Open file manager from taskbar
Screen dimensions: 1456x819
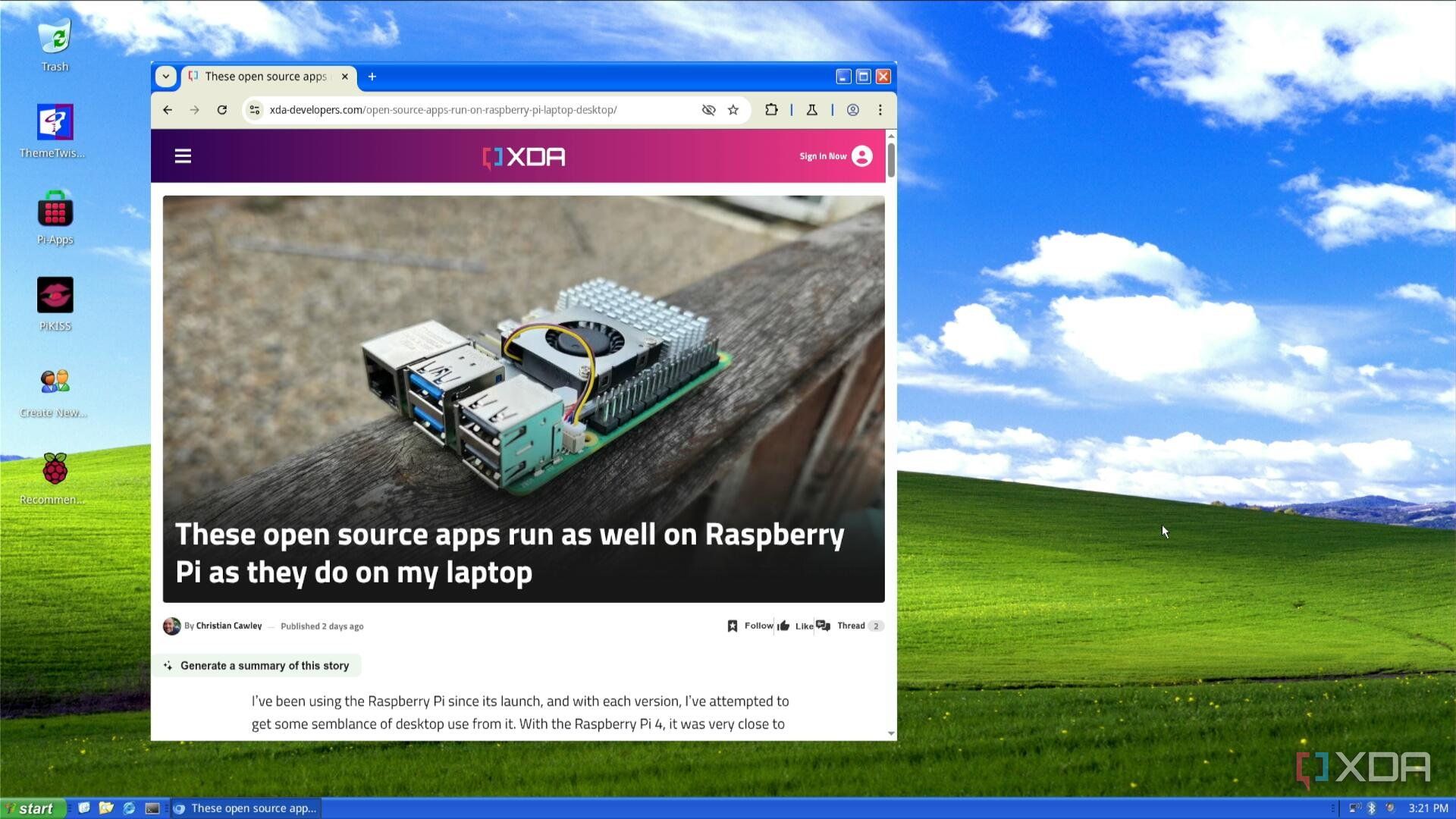click(106, 808)
